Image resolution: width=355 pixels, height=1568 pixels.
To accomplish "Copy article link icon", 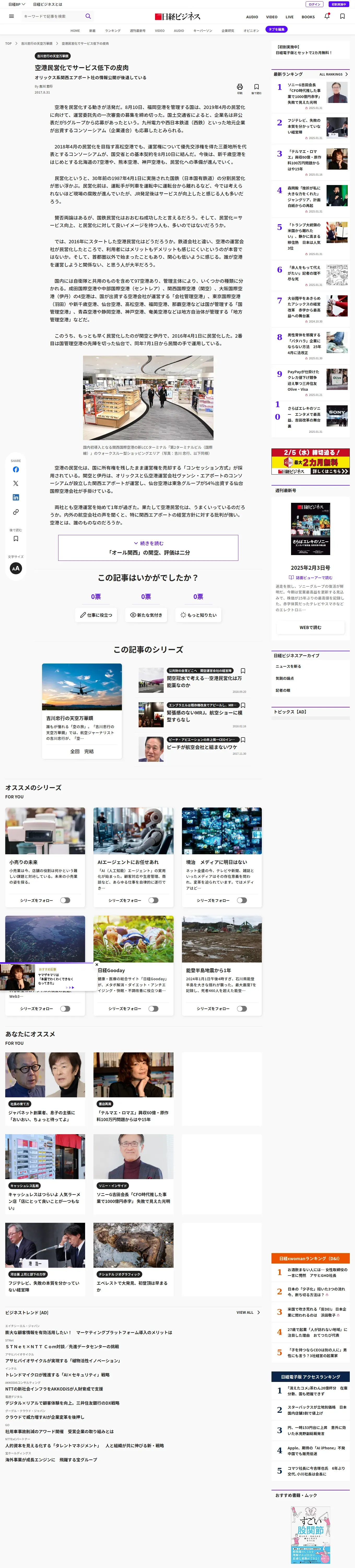I will pos(16,512).
